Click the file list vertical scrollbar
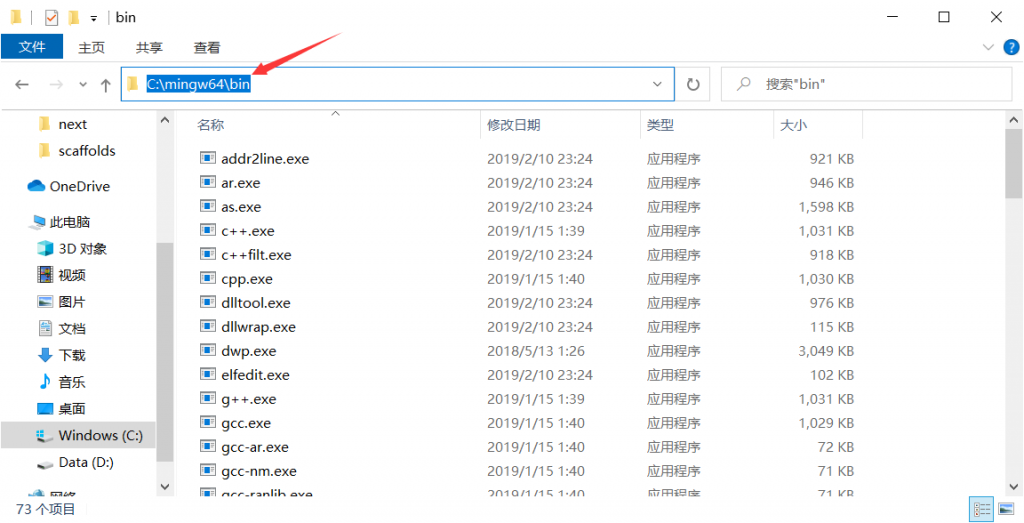The image size is (1024, 523). tap(1013, 300)
